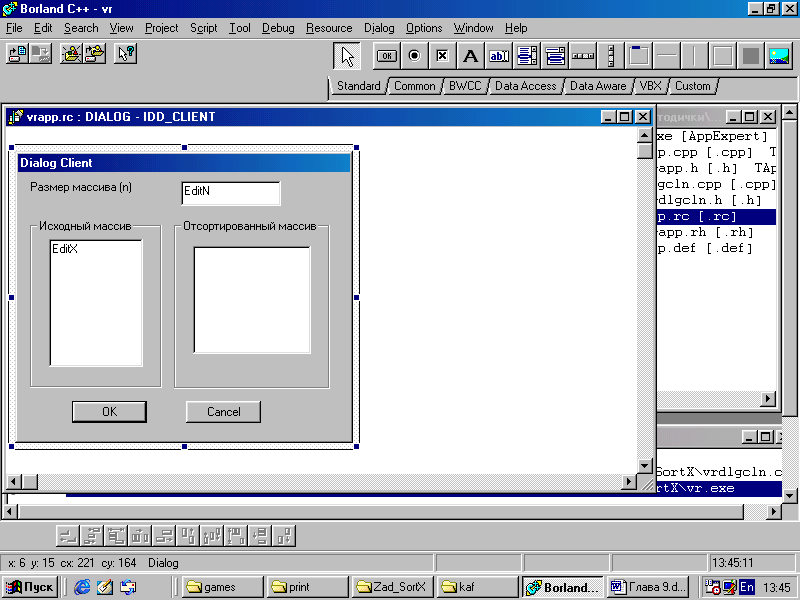
Task: Select the vertical scroll bar tool
Action: [611, 56]
